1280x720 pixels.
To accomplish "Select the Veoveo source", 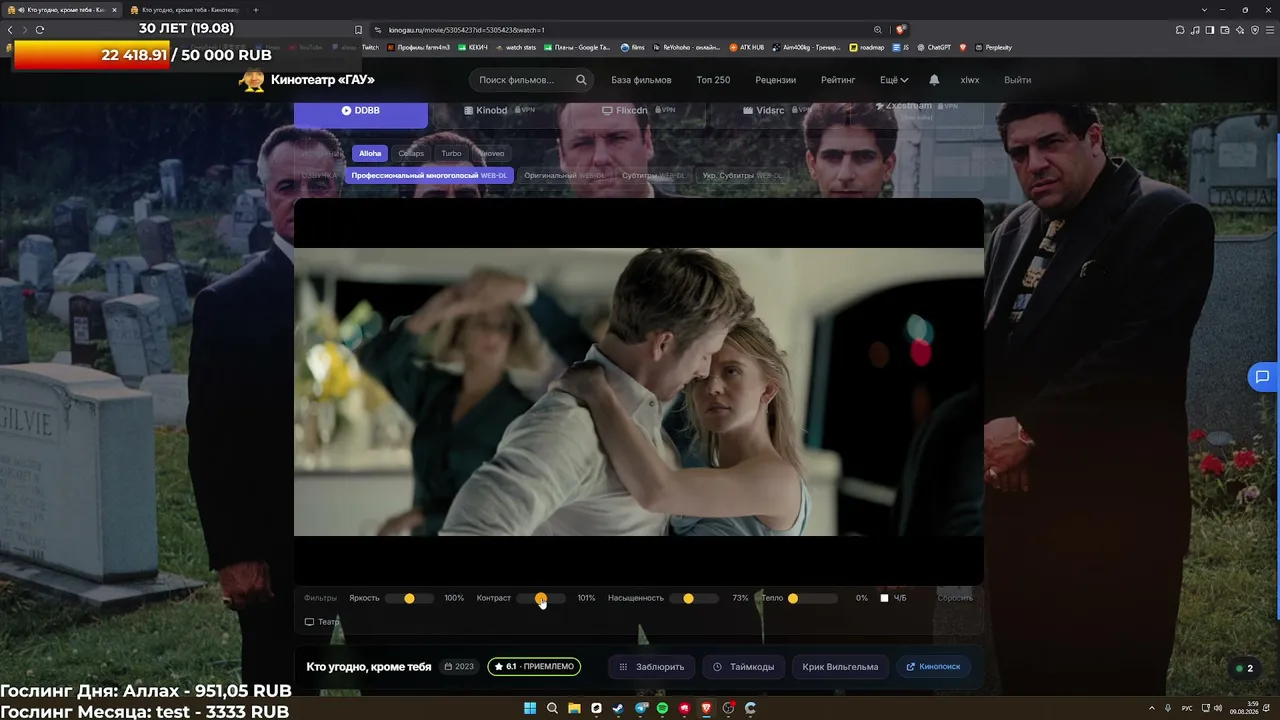I will 491,153.
